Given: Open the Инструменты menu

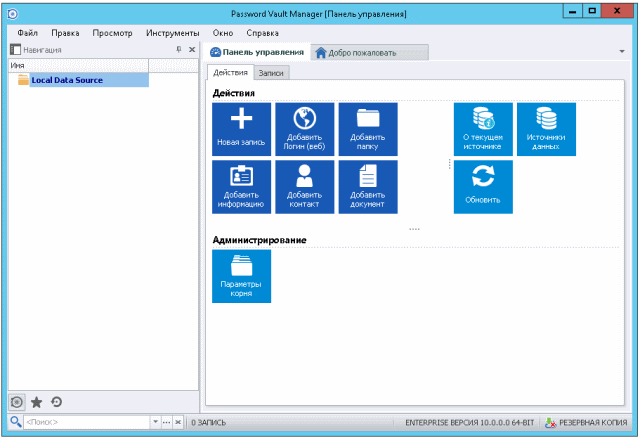Looking at the screenshot, I should point(172,33).
